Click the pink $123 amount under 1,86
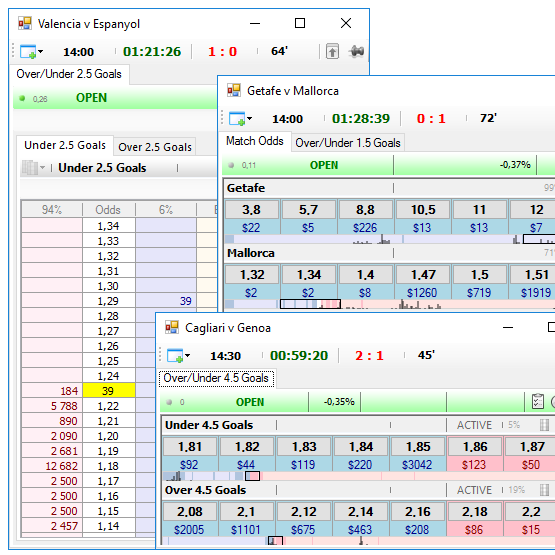This screenshot has width=555, height=555. (x=475, y=465)
